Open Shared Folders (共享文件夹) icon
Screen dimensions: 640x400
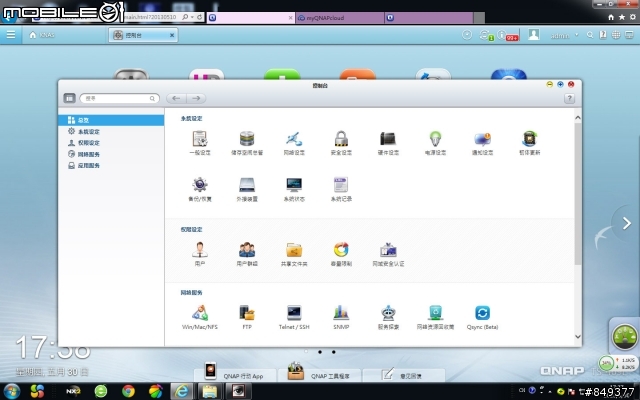[x=294, y=250]
